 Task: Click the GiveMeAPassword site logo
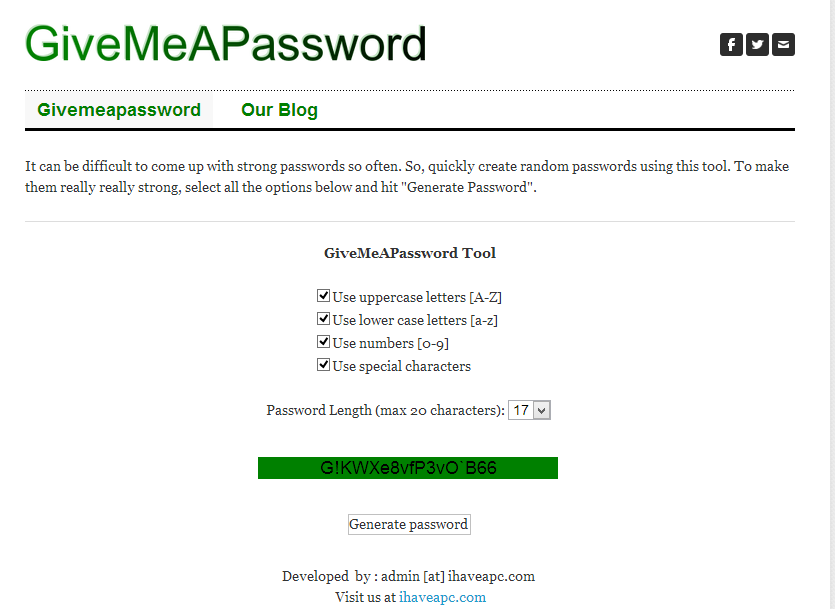(226, 44)
